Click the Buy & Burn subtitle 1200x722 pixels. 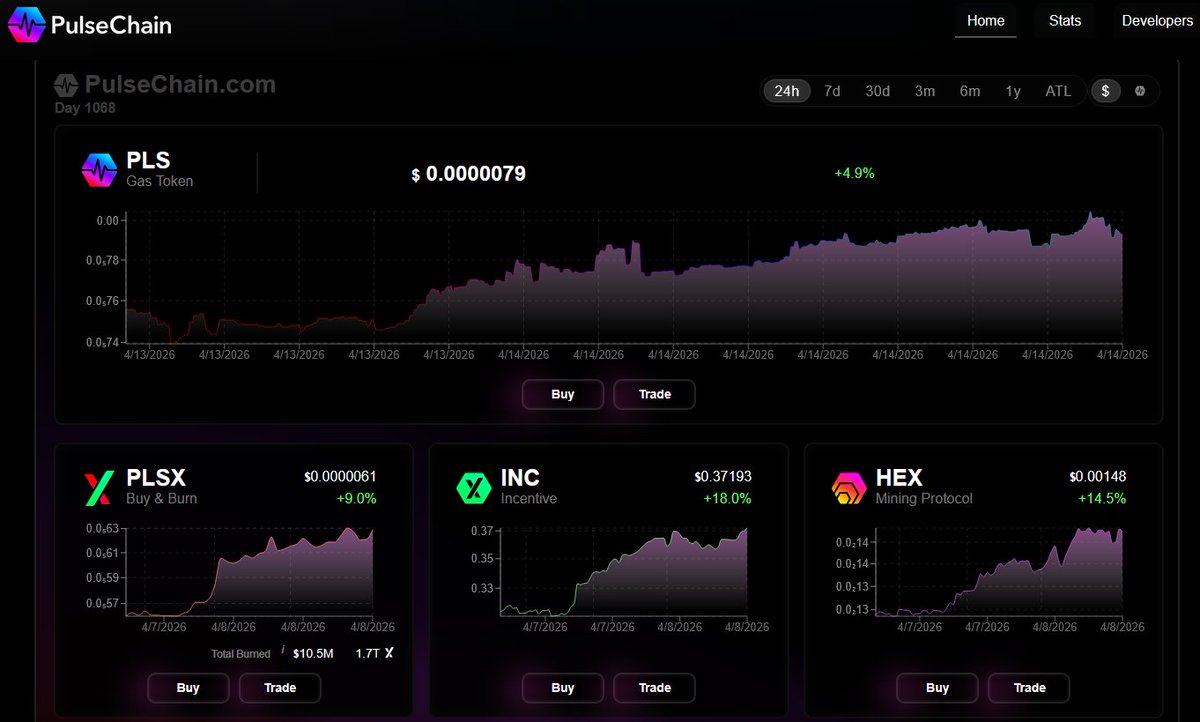click(x=161, y=498)
